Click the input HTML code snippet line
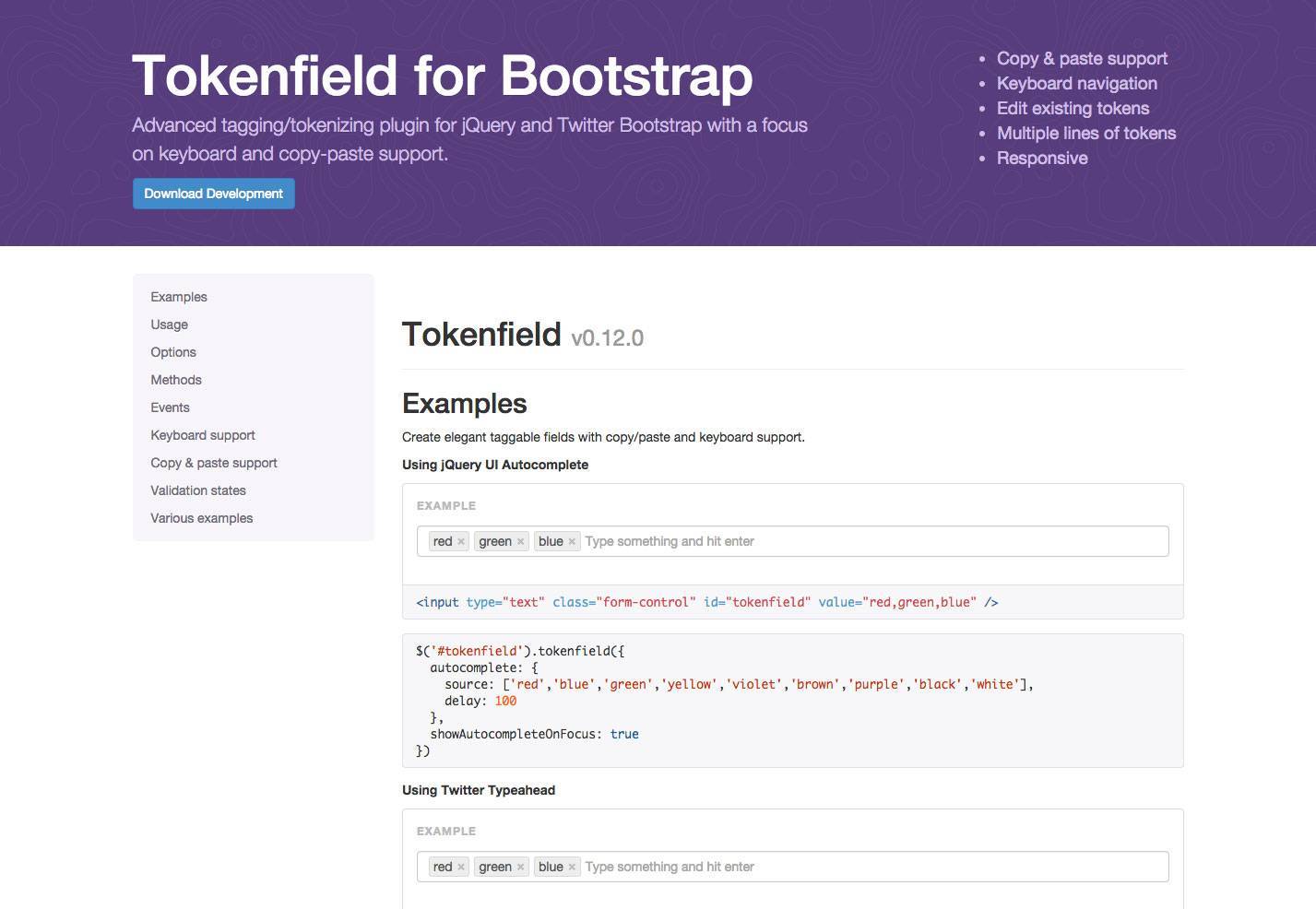Screen dimensions: 1316x909 [707, 602]
